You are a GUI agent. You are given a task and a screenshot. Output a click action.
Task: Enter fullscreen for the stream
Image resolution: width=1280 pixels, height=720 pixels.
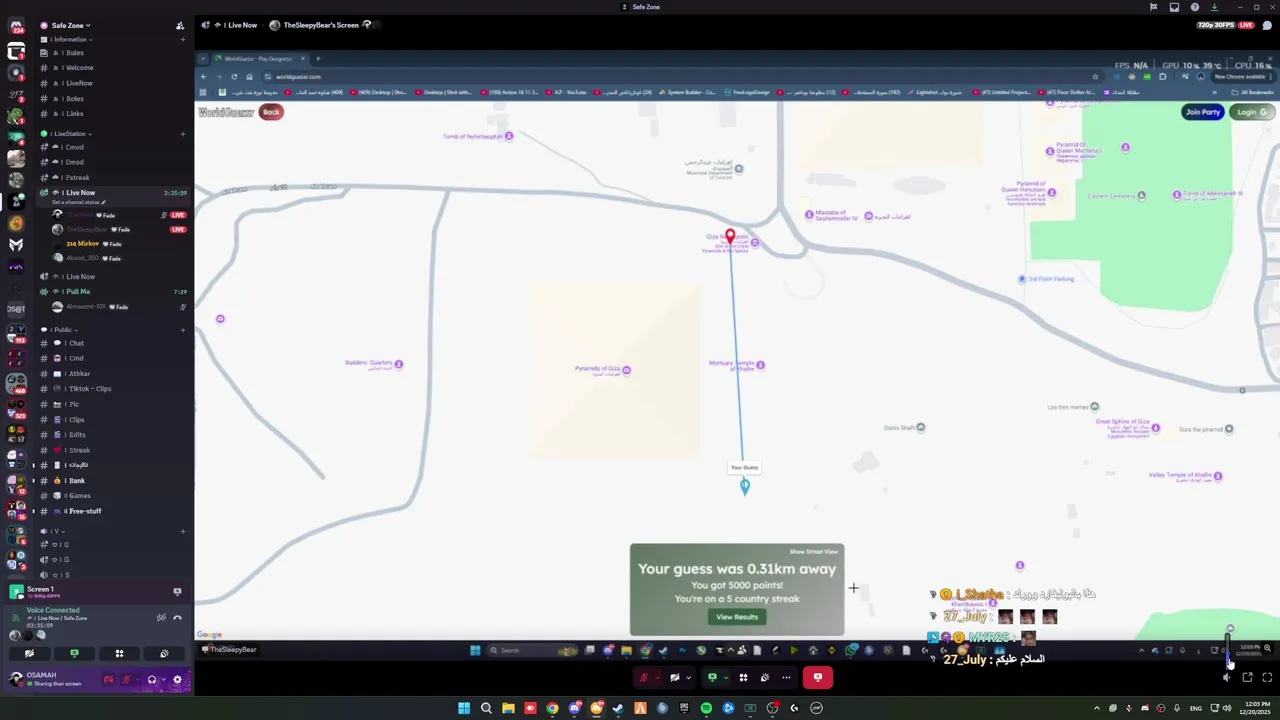pos(1267,677)
